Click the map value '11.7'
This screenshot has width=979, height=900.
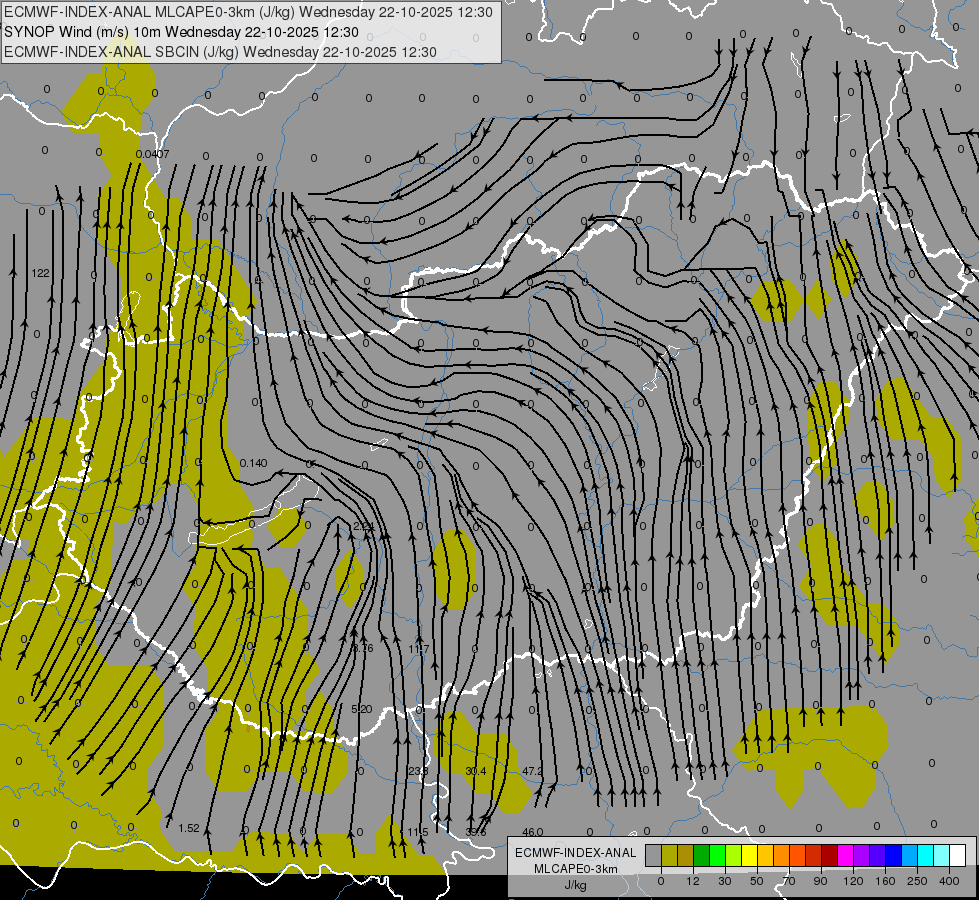(419, 649)
